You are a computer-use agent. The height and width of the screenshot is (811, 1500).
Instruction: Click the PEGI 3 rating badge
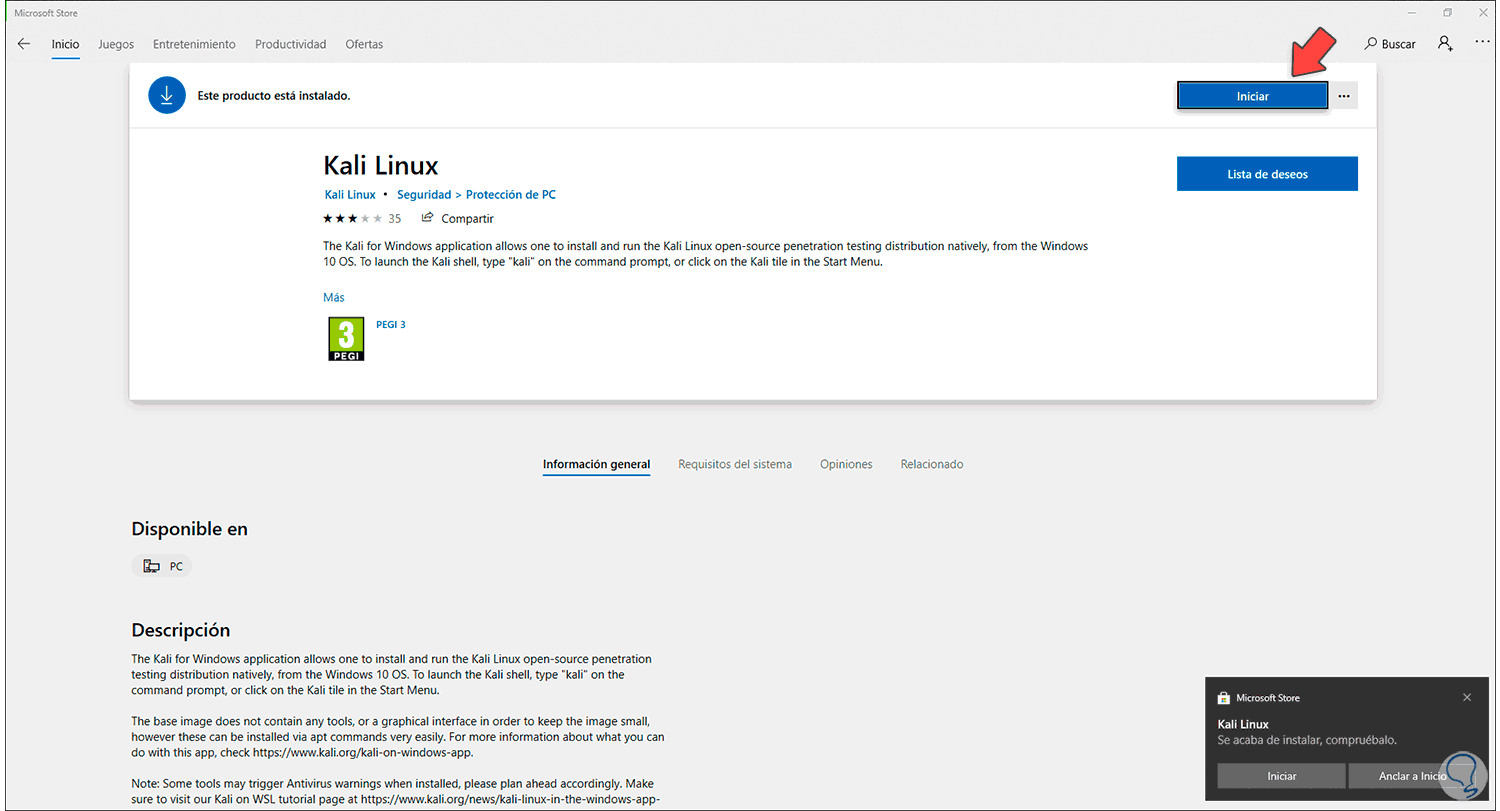point(346,339)
